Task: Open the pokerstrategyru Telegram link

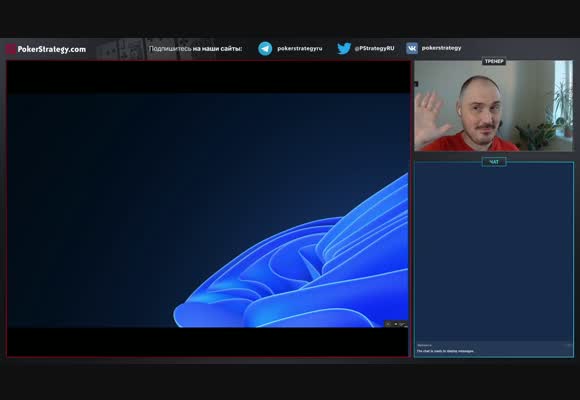Action: [x=300, y=48]
